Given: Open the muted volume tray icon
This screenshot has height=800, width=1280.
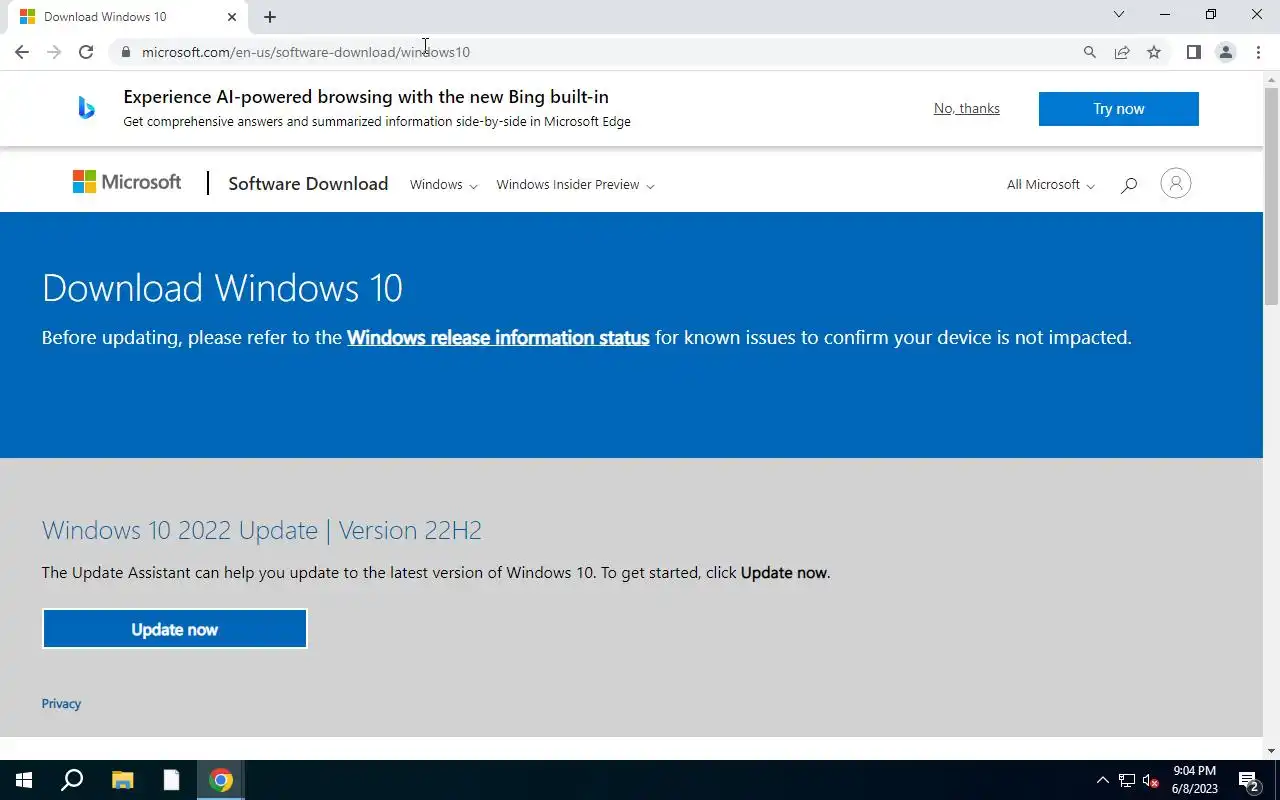Looking at the screenshot, I should pyautogui.click(x=1151, y=780).
